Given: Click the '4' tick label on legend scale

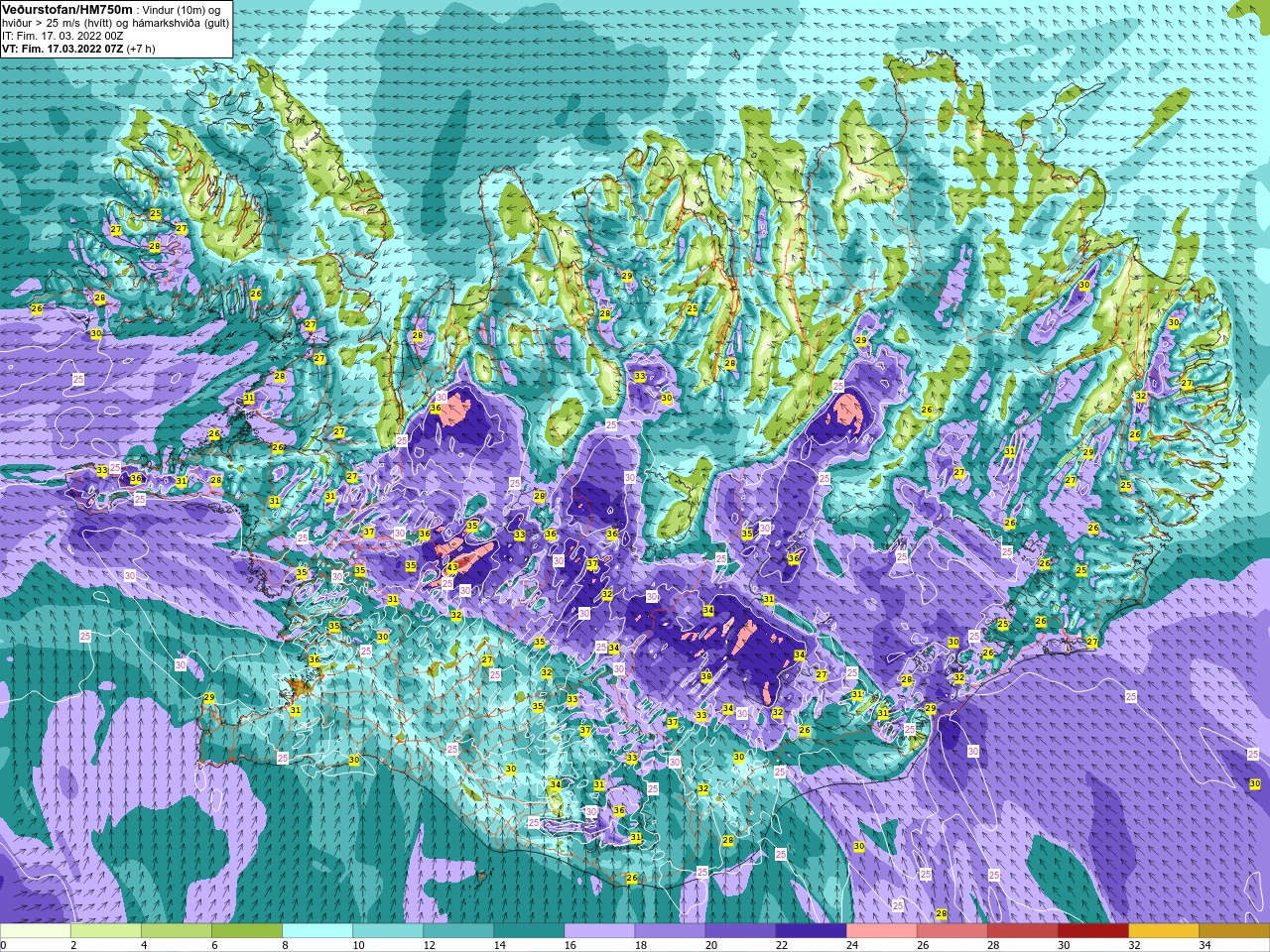Looking at the screenshot, I should click(144, 945).
